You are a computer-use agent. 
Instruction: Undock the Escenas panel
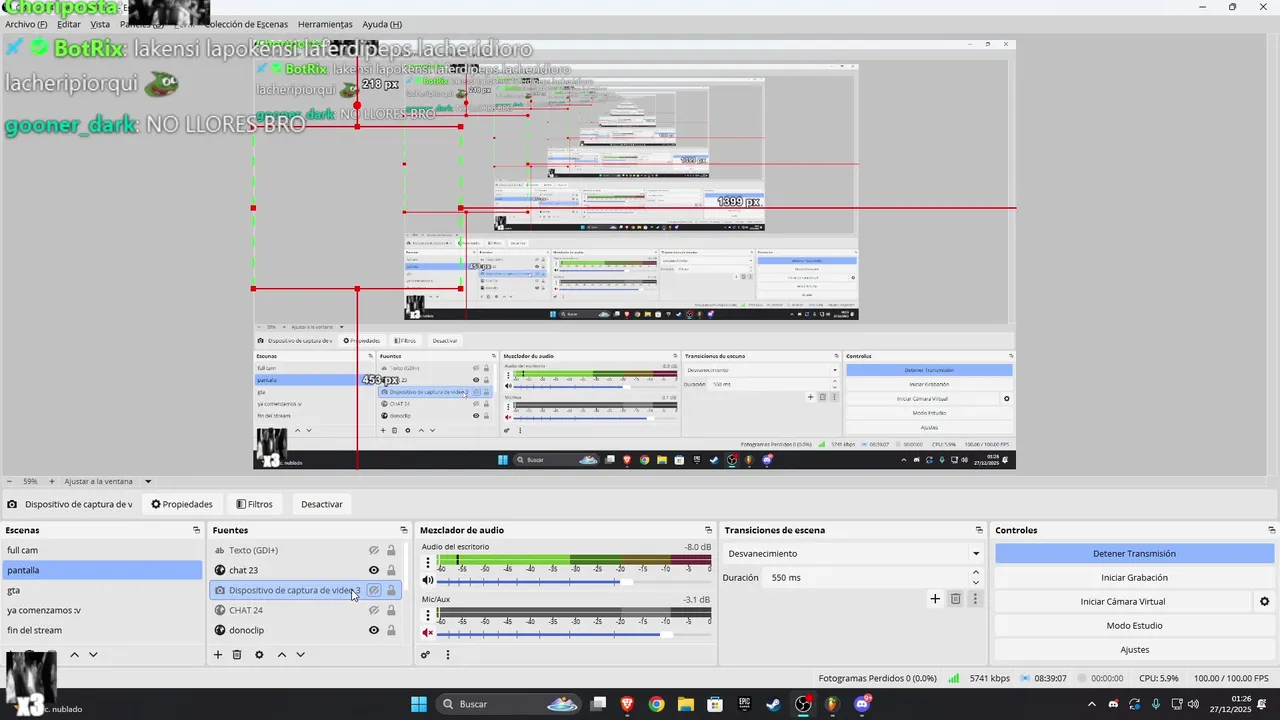[196, 530]
